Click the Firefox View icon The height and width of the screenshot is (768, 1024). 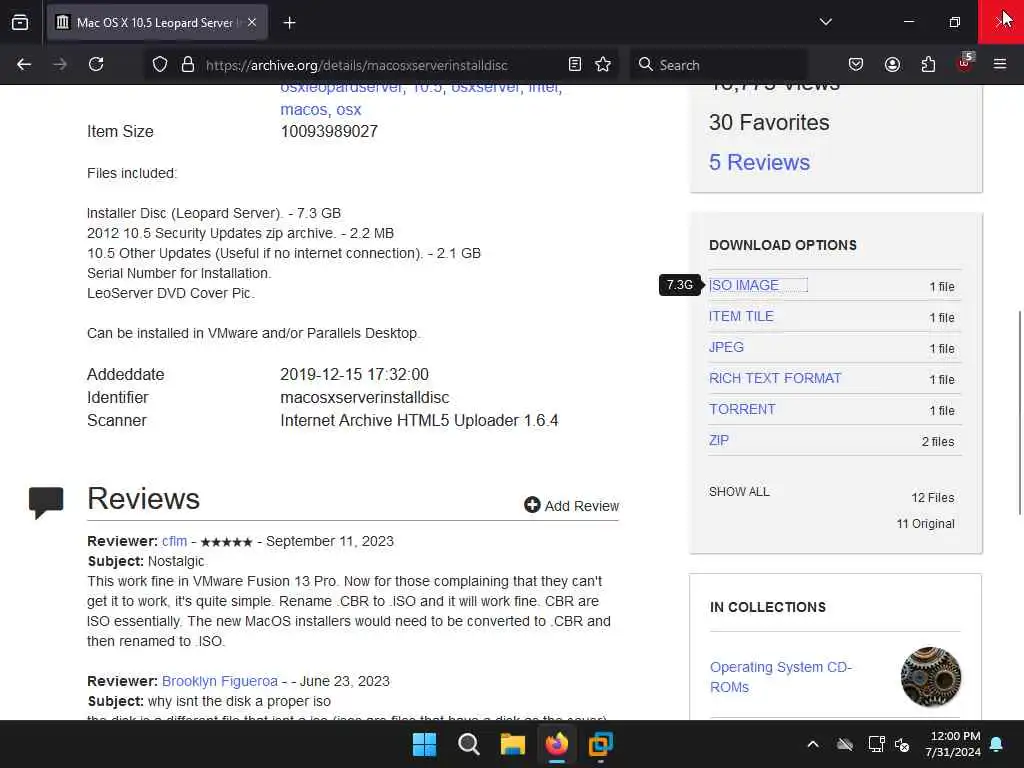point(20,23)
